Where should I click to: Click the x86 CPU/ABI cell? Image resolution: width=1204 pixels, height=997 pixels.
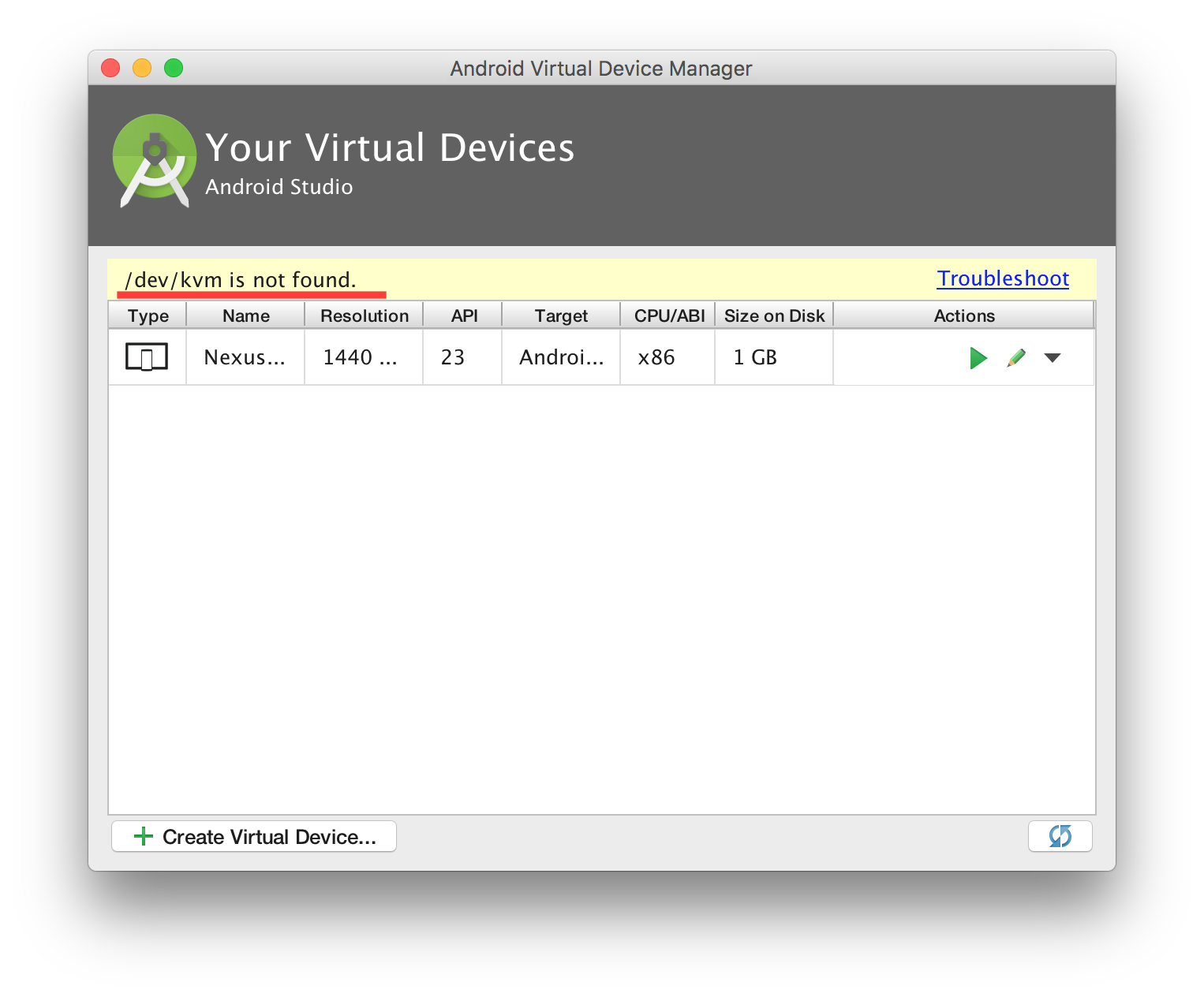click(x=656, y=357)
